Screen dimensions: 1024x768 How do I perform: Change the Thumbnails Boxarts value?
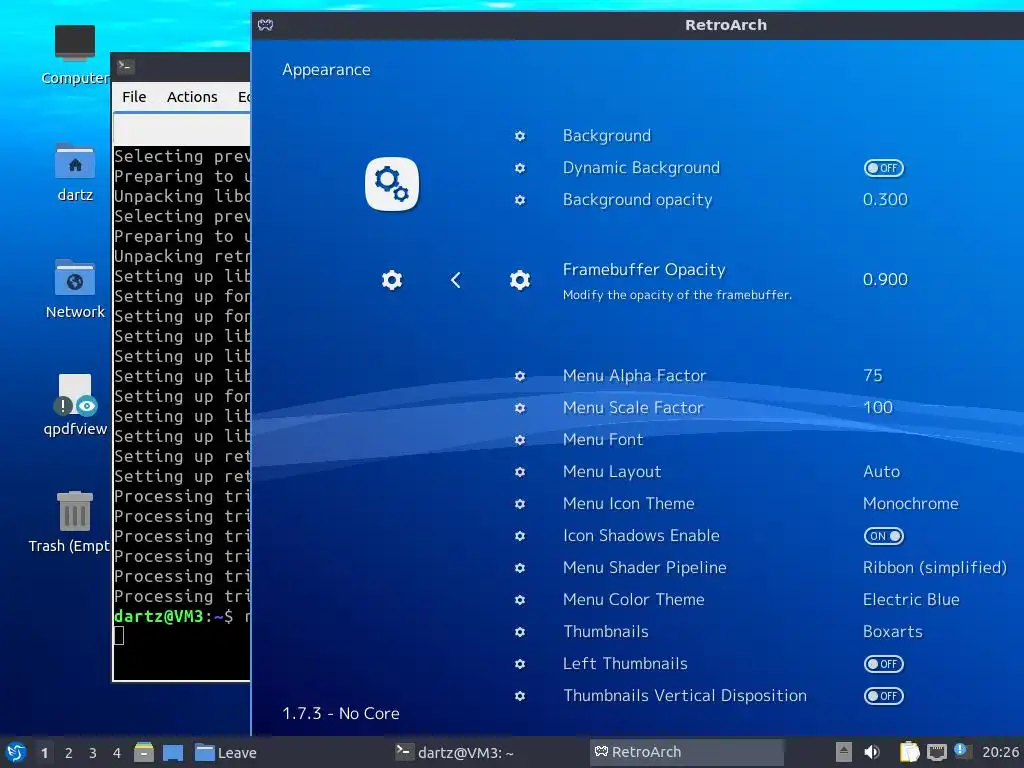point(893,632)
